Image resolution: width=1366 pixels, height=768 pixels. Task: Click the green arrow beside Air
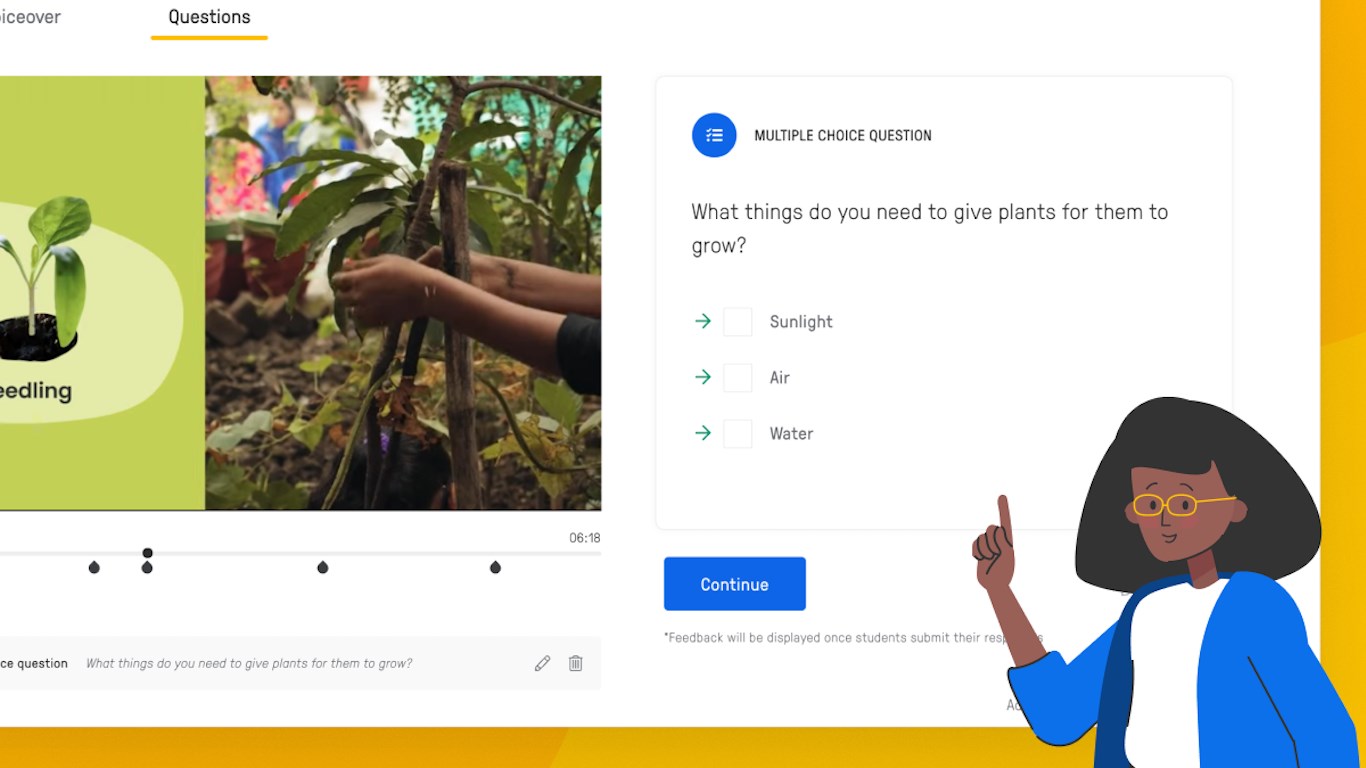pyautogui.click(x=703, y=377)
